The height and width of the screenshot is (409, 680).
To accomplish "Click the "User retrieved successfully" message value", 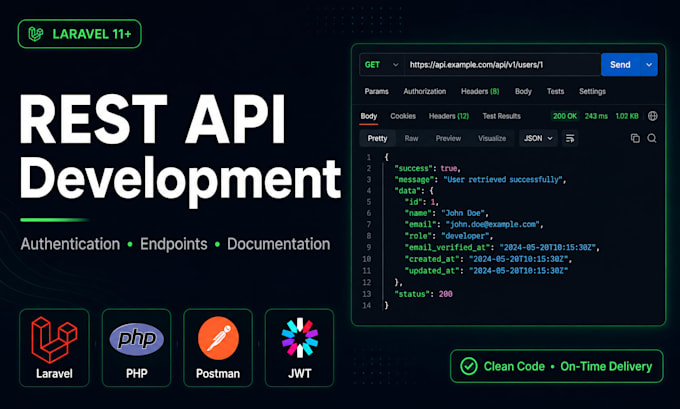I will [x=503, y=180].
